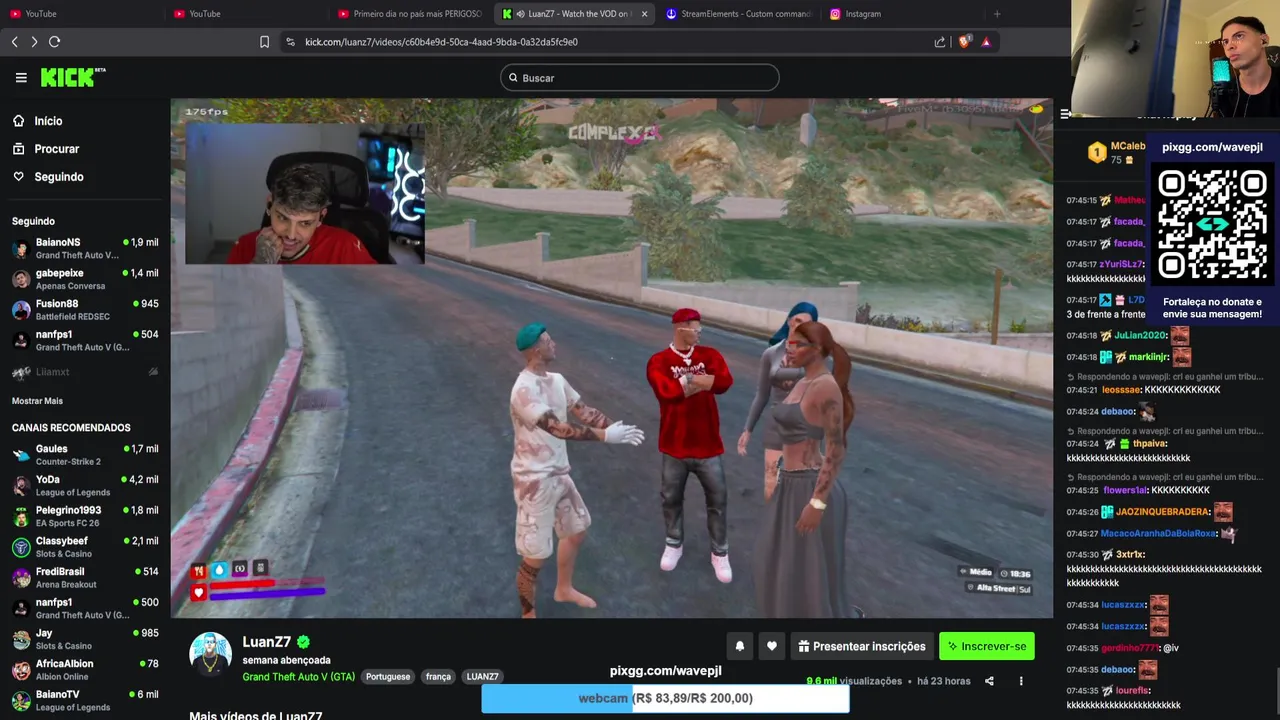1280x720 pixels.
Task: Open the site settings icon beside the URL
Action: pos(290,42)
